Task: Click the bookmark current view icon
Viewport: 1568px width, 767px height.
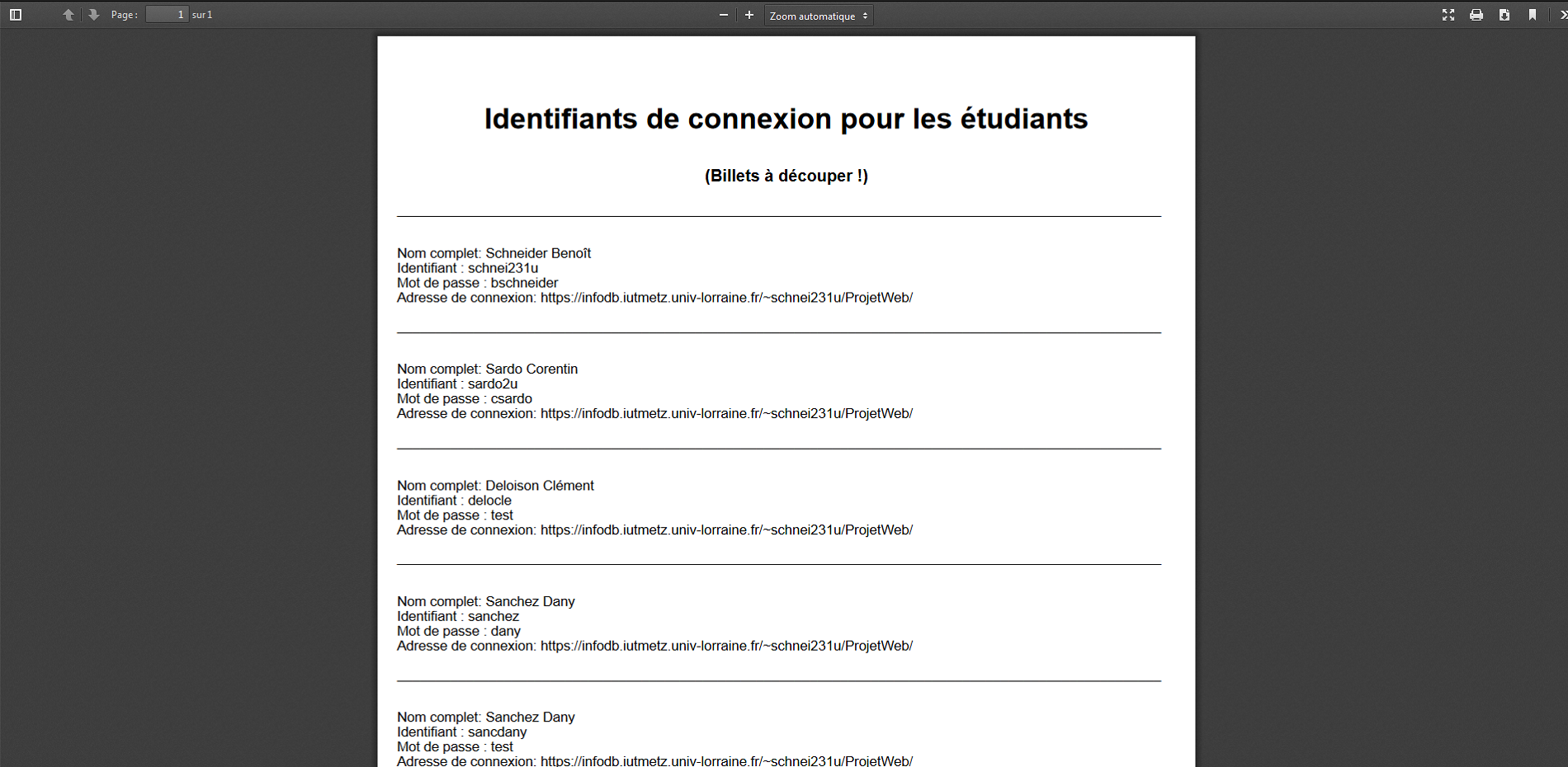Action: pos(1533,15)
